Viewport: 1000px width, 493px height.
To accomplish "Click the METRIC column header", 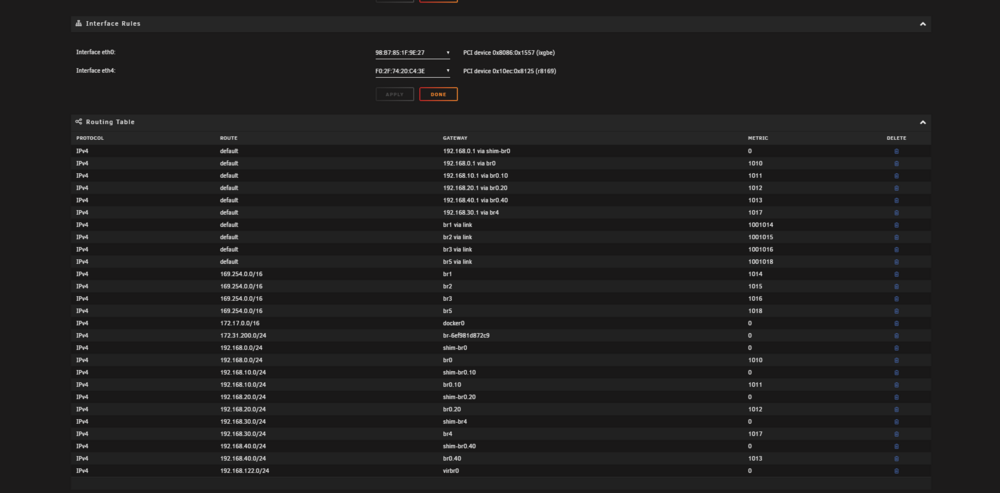I will pyautogui.click(x=758, y=138).
